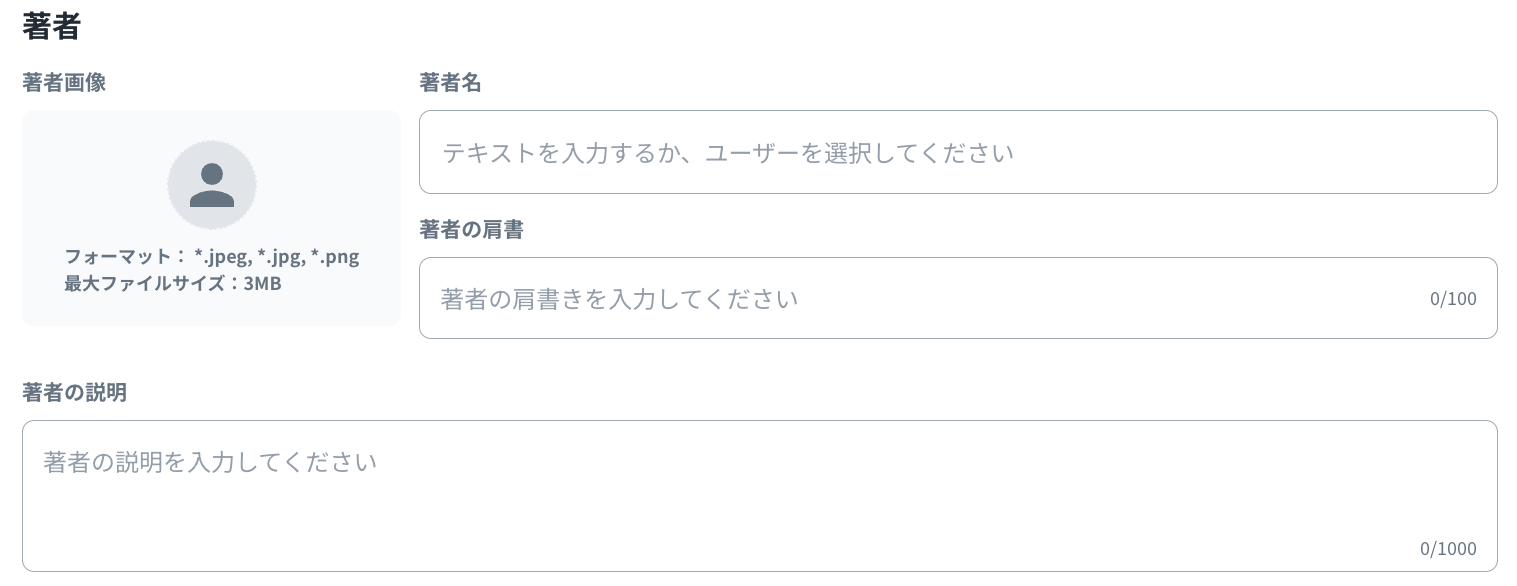1517x586 pixels.
Task: Select the person silhouette to upload image
Action: click(211, 186)
